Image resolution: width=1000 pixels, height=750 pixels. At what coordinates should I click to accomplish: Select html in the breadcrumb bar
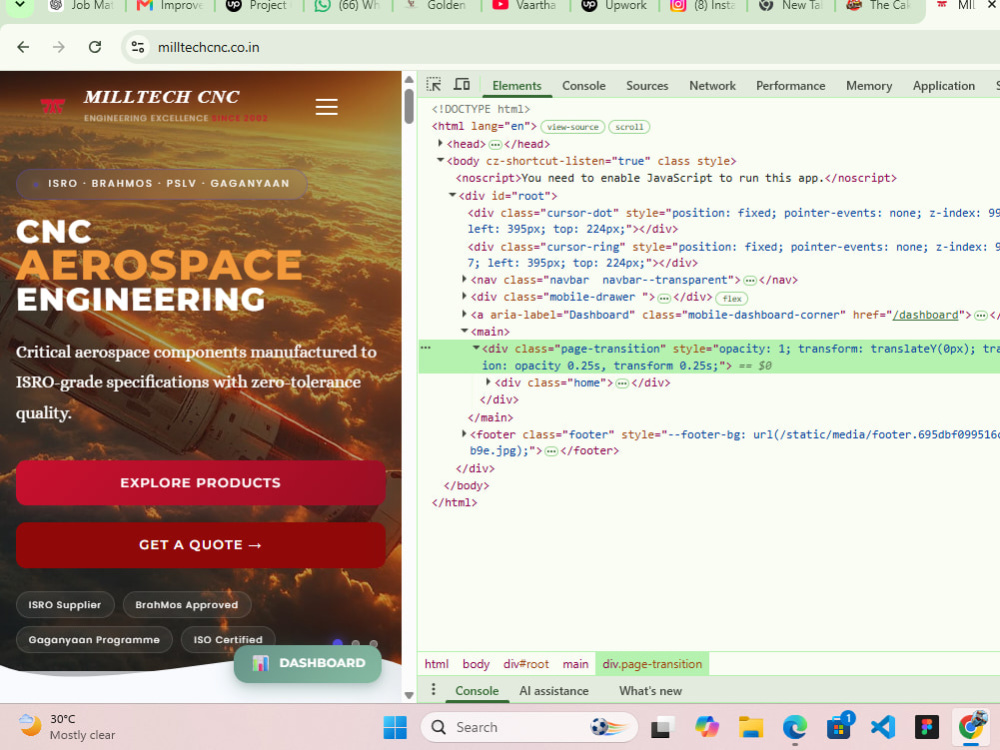coord(436,664)
